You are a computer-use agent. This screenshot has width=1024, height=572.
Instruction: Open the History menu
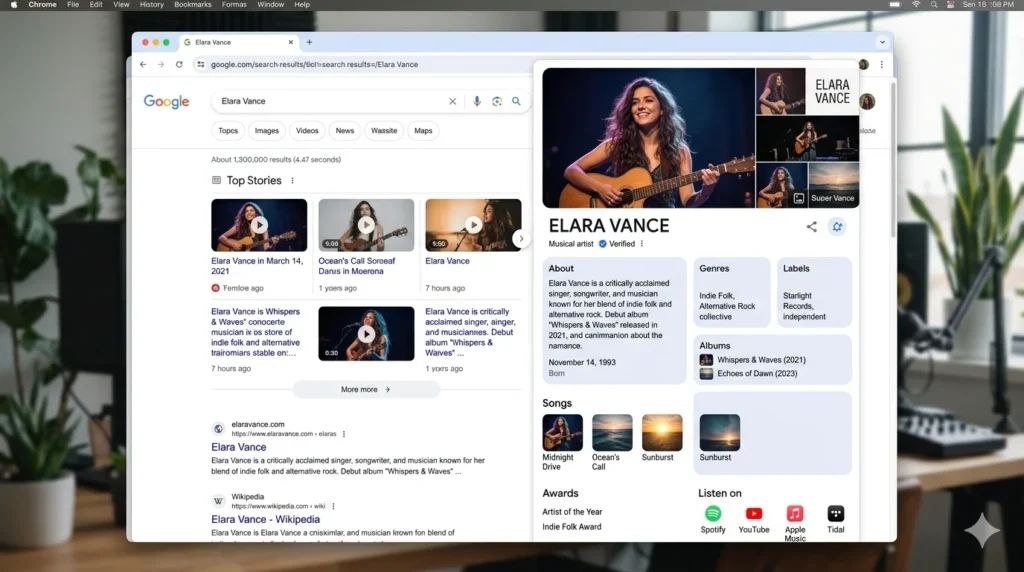click(x=152, y=5)
